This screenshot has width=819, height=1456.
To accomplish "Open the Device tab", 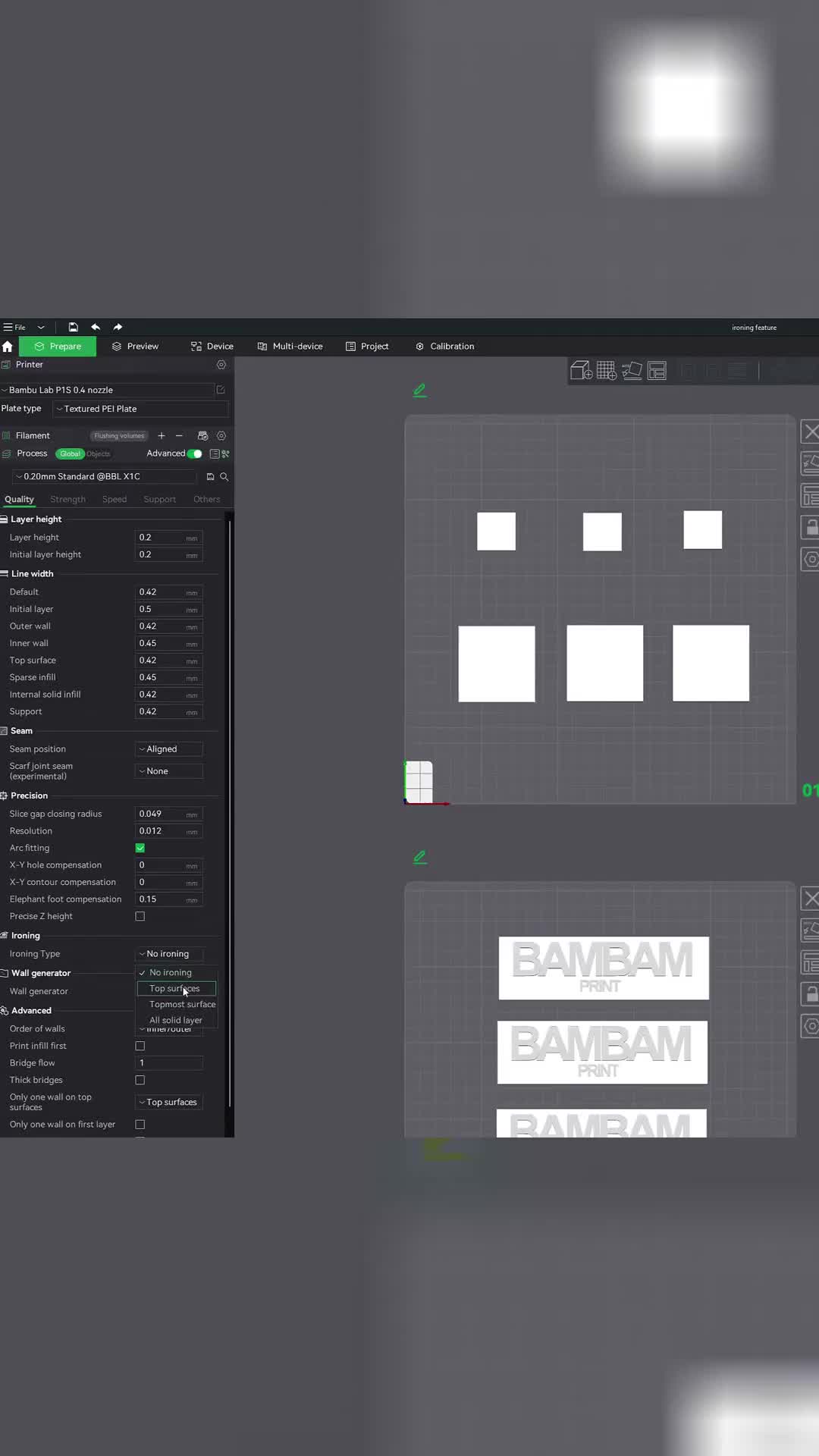I will point(212,347).
